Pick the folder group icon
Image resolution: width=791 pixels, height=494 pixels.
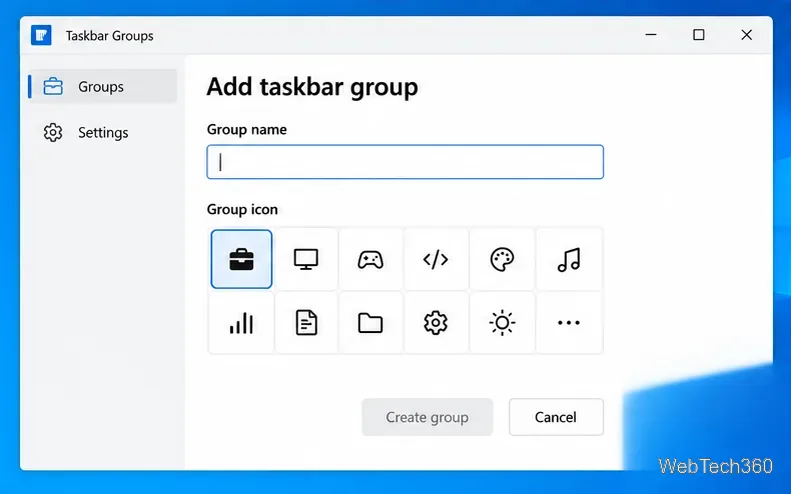pos(370,322)
